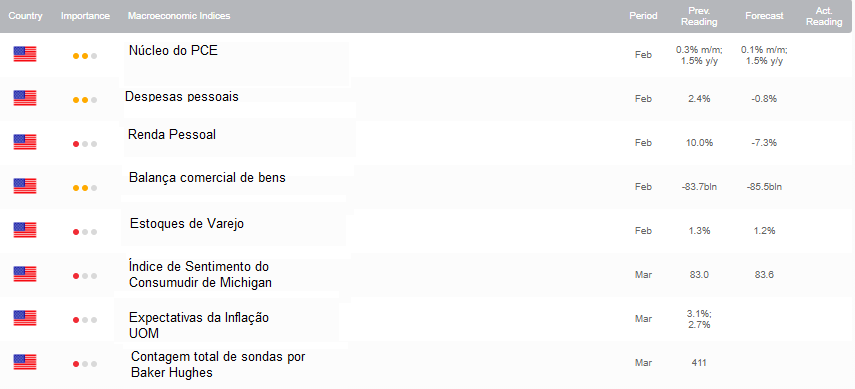
Task: Click the flag icon for Estoques de Varejo
Action: coord(25,230)
